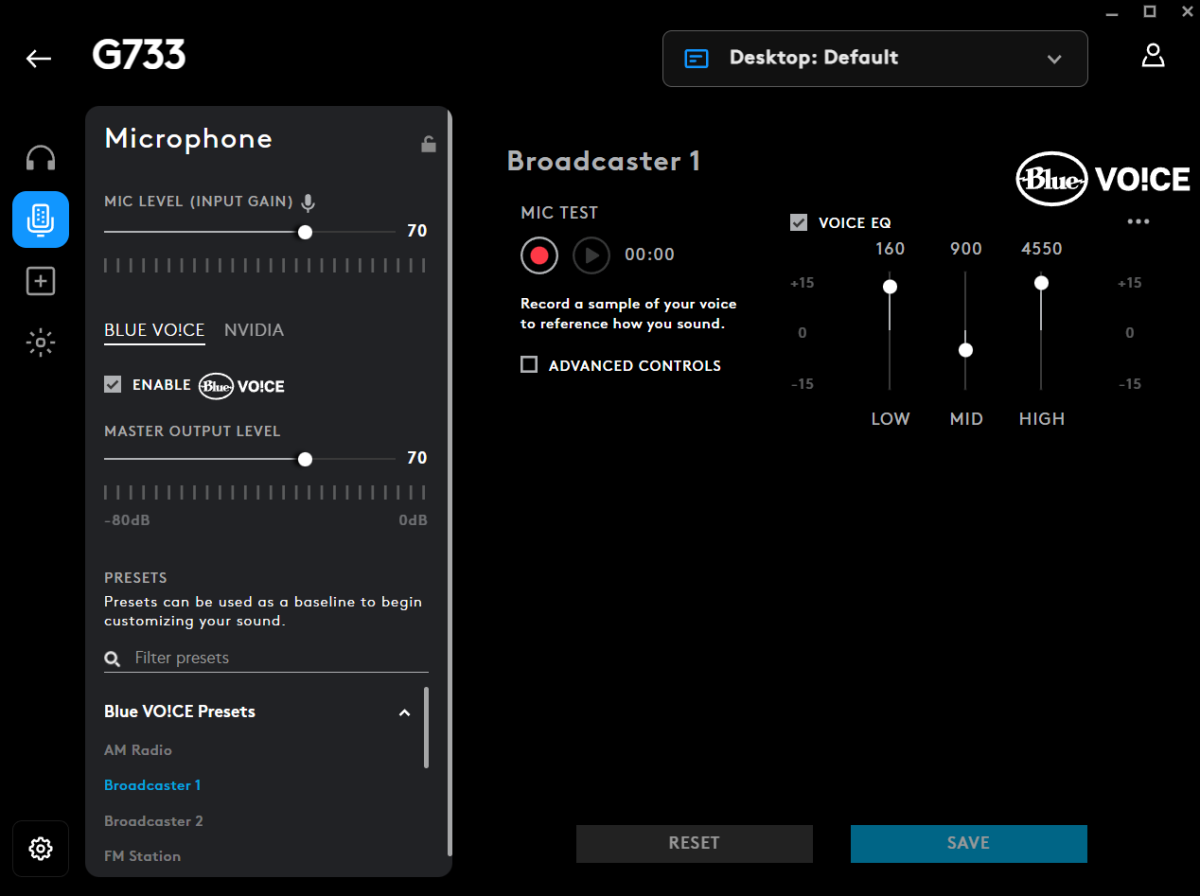Disable the Enable Blue VO!CE checkbox

(113, 384)
